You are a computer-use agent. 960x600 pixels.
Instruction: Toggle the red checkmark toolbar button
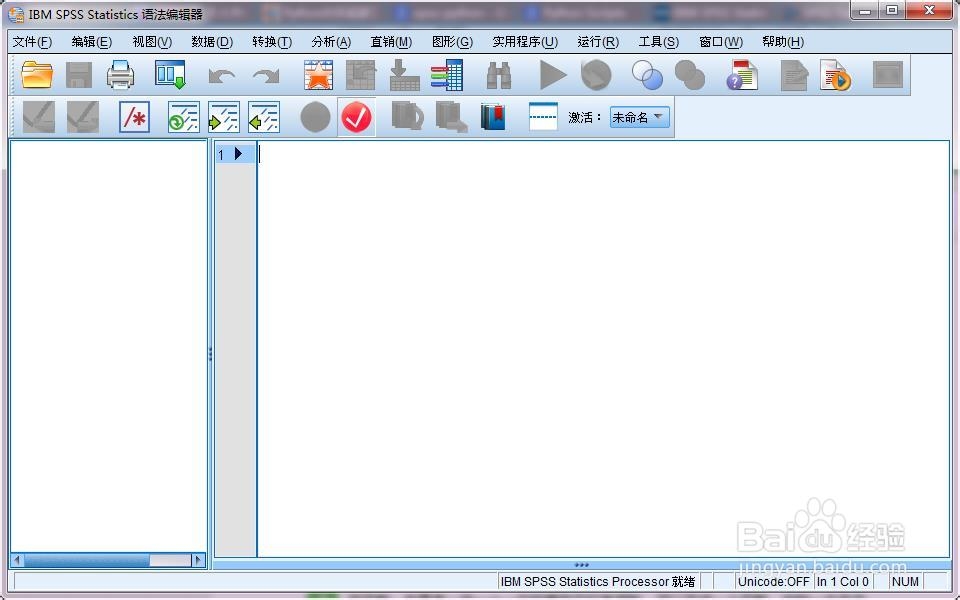coord(356,117)
